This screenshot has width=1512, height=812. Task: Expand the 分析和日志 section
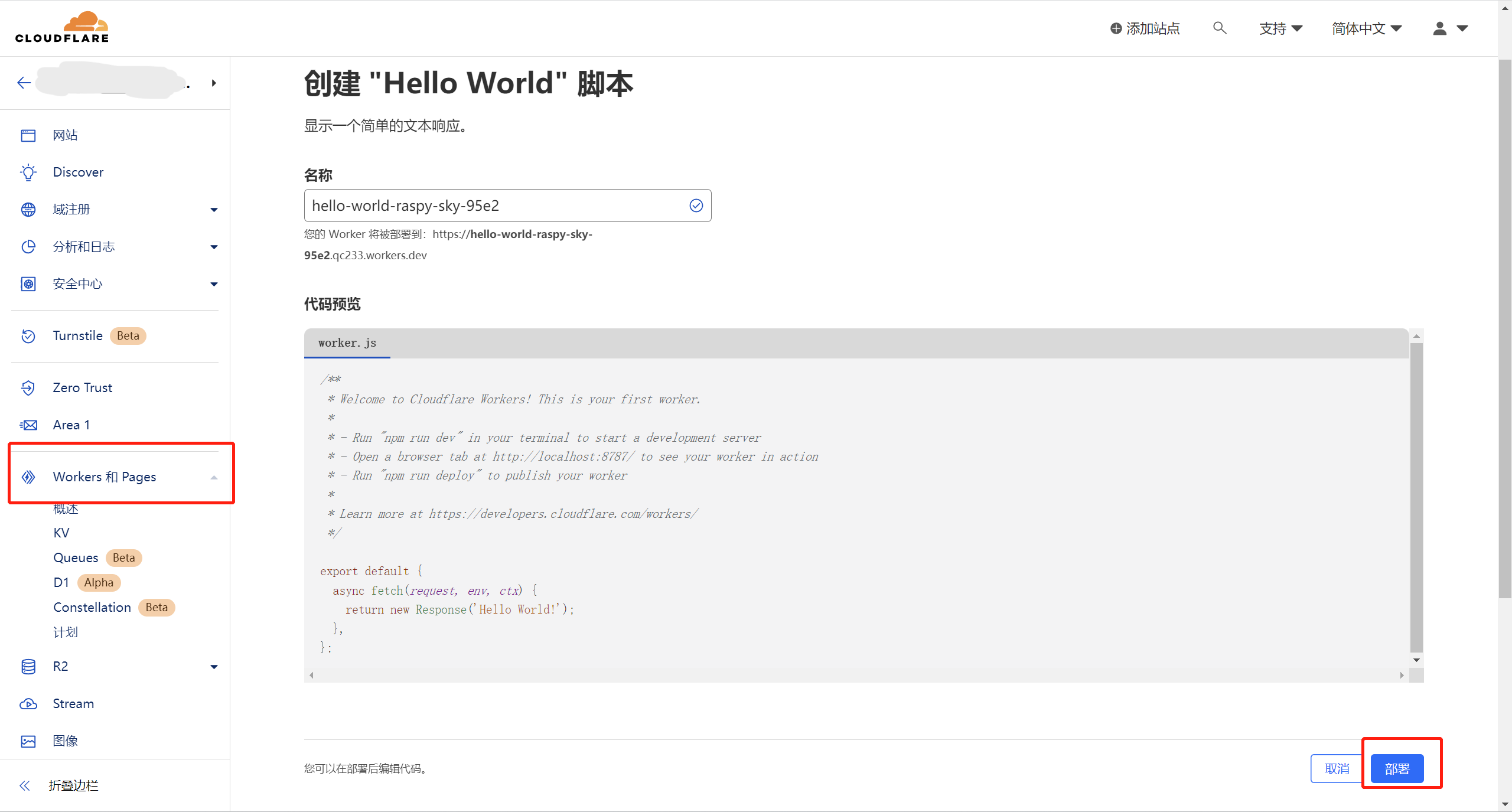click(x=214, y=247)
